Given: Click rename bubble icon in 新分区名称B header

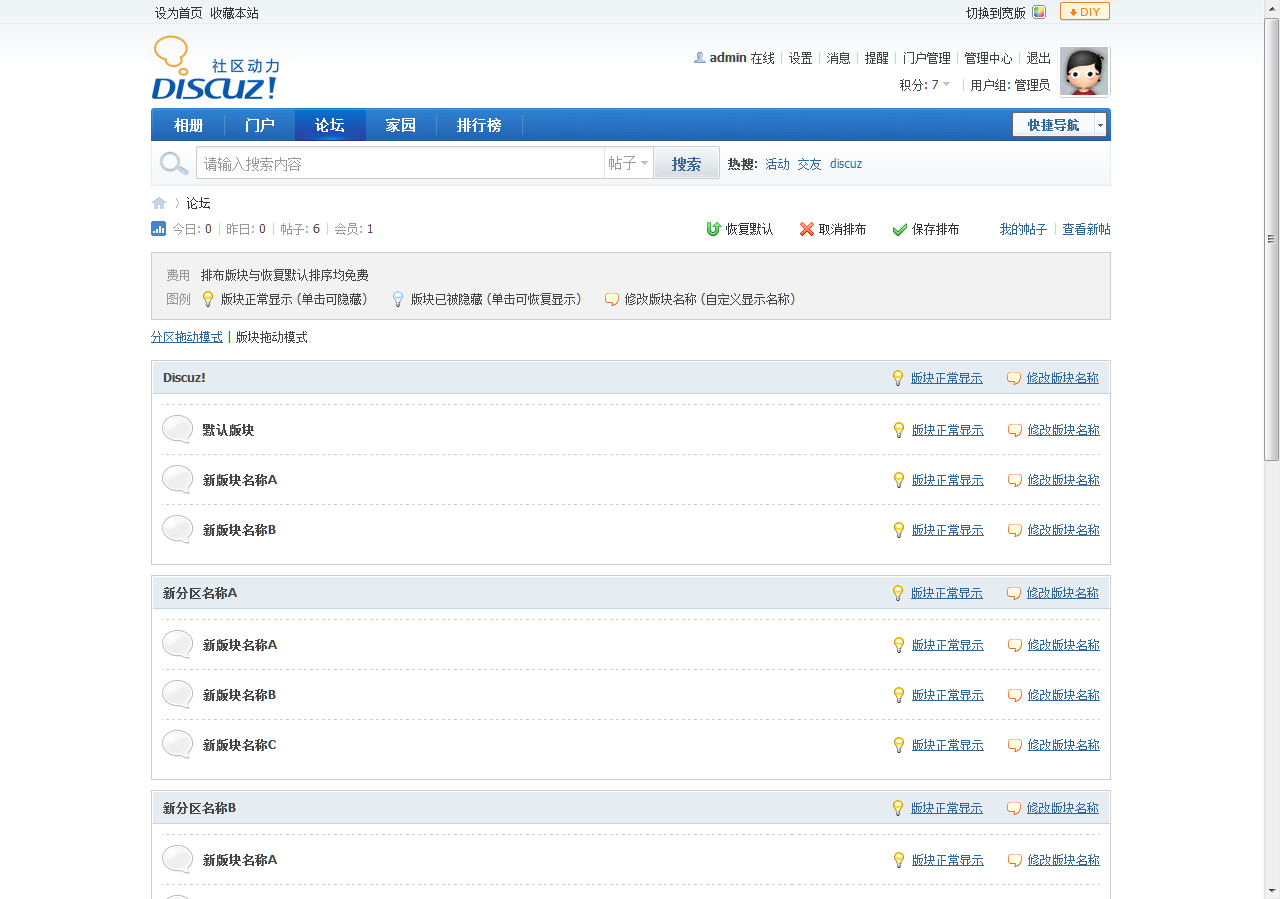Looking at the screenshot, I should click(x=1014, y=808).
